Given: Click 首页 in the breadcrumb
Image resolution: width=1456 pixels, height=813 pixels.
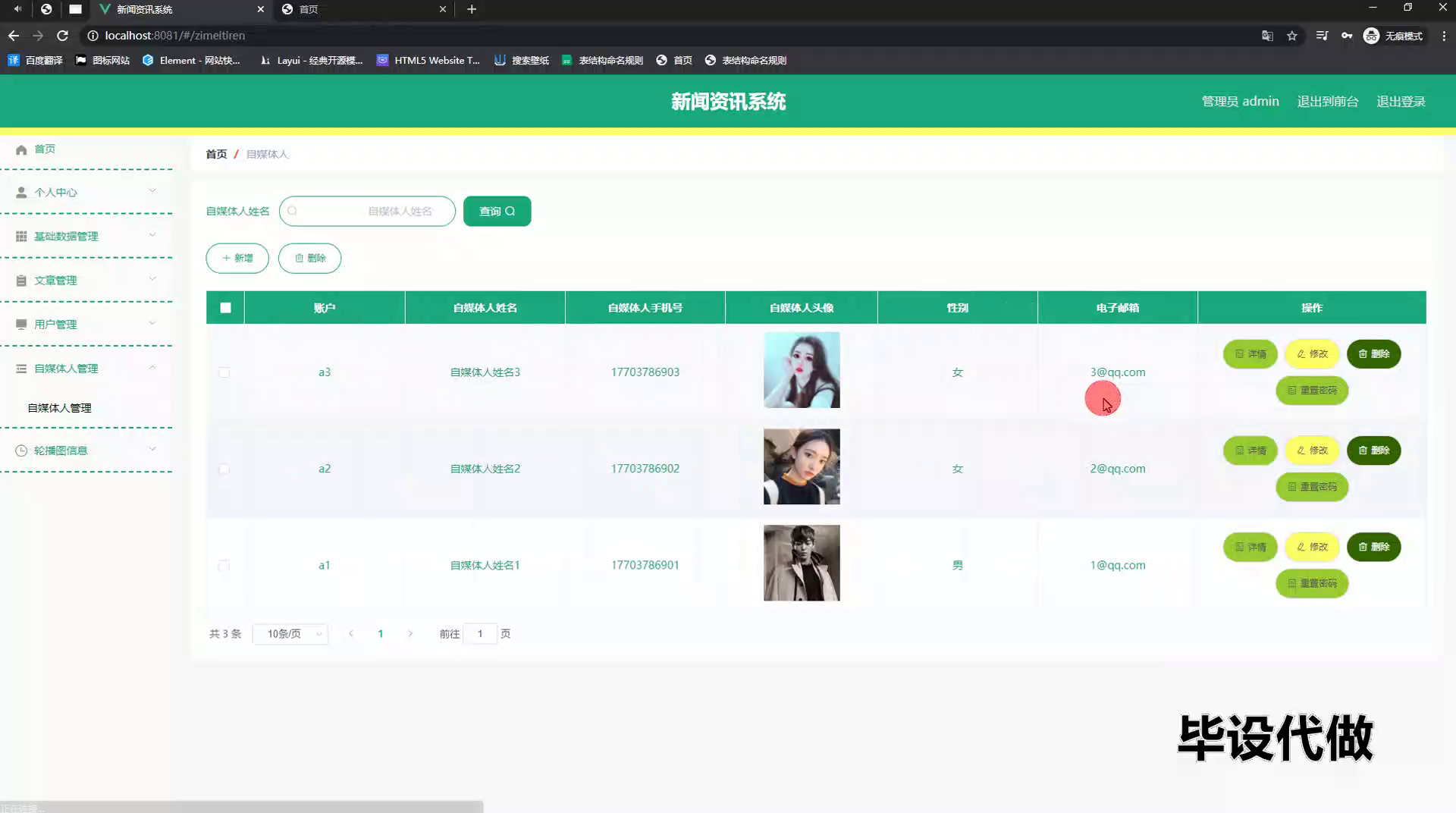Looking at the screenshot, I should click(x=216, y=154).
